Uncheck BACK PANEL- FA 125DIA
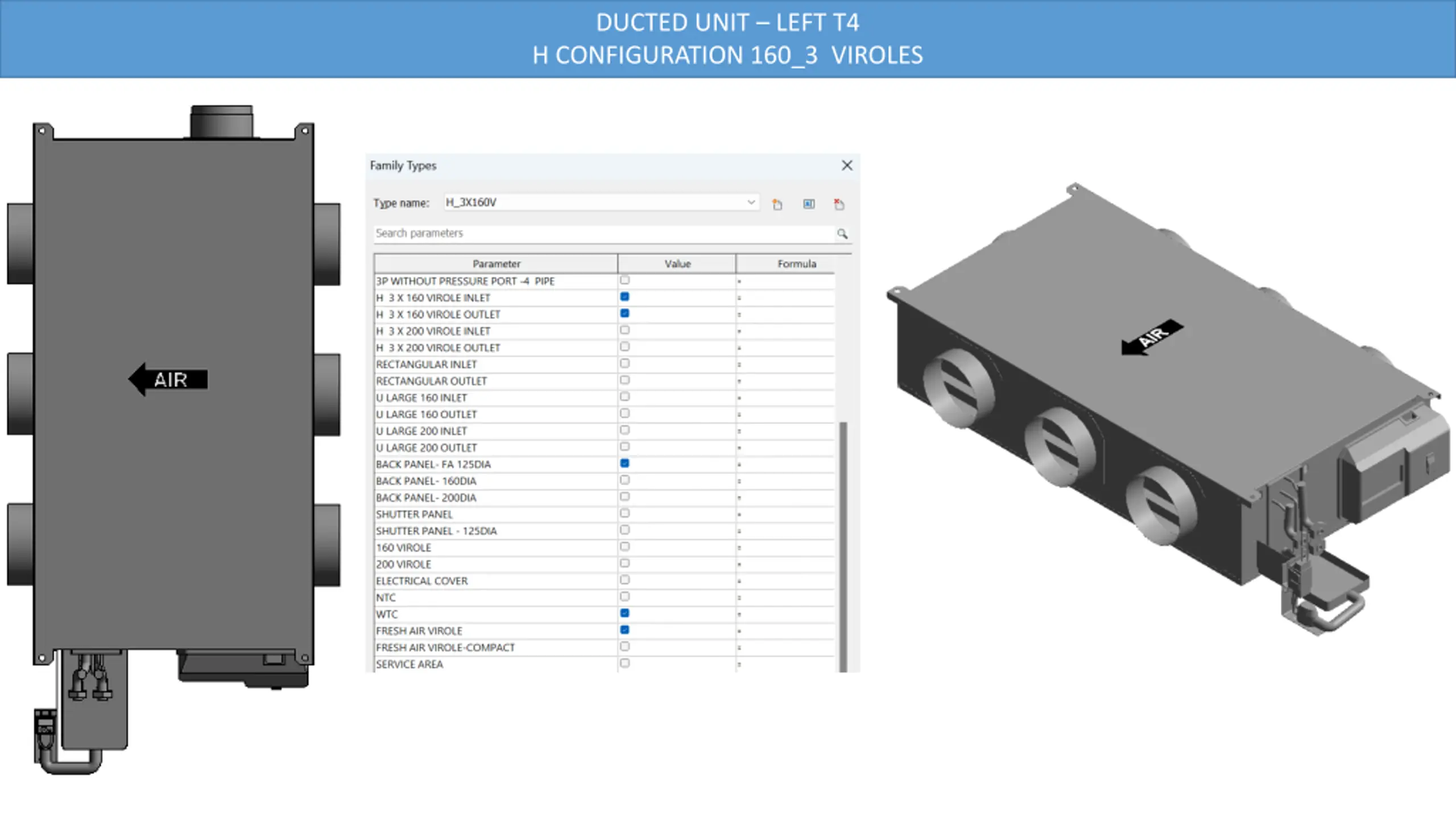Image resolution: width=1456 pixels, height=819 pixels. coord(624,463)
